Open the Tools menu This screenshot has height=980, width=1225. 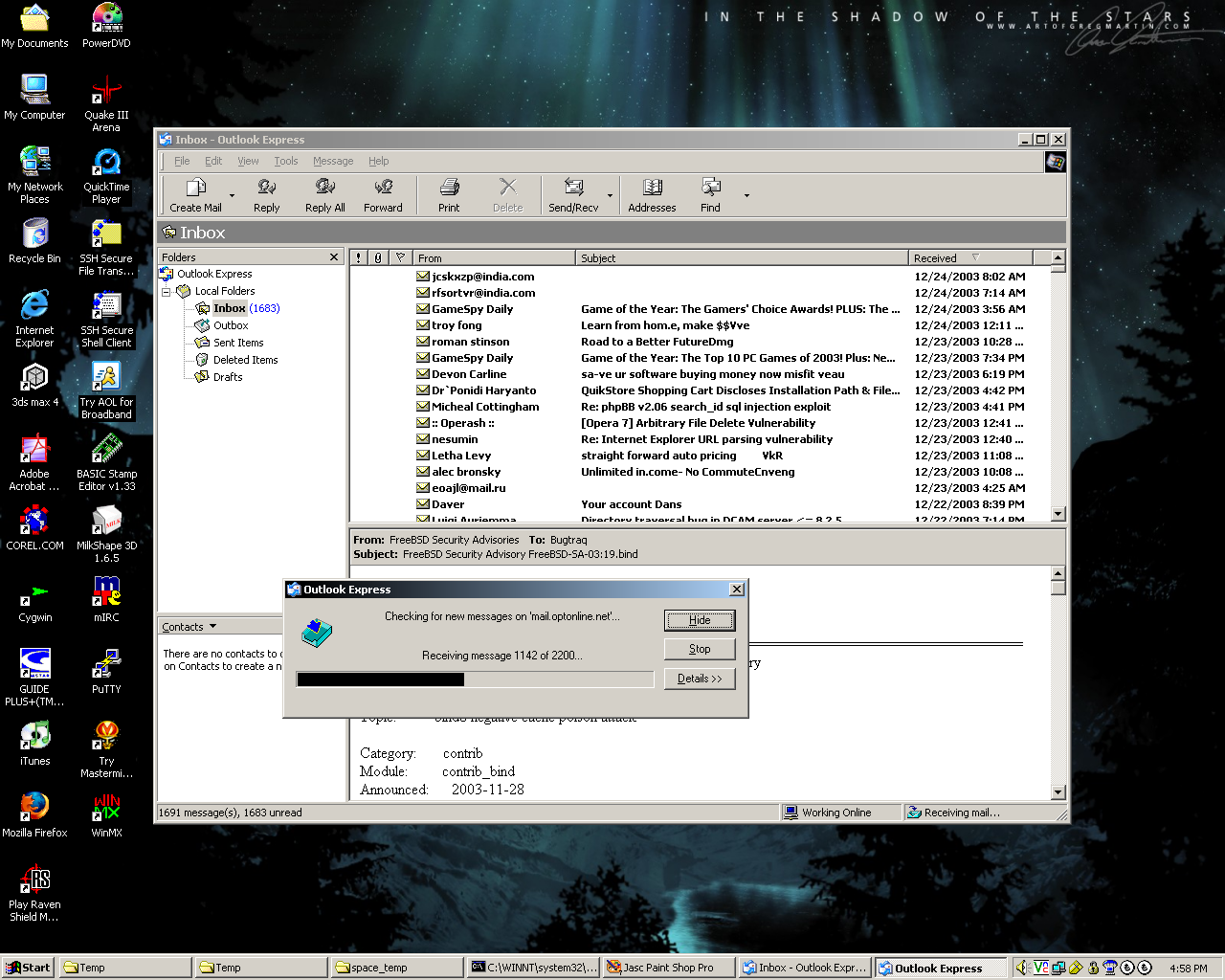pyautogui.click(x=285, y=161)
